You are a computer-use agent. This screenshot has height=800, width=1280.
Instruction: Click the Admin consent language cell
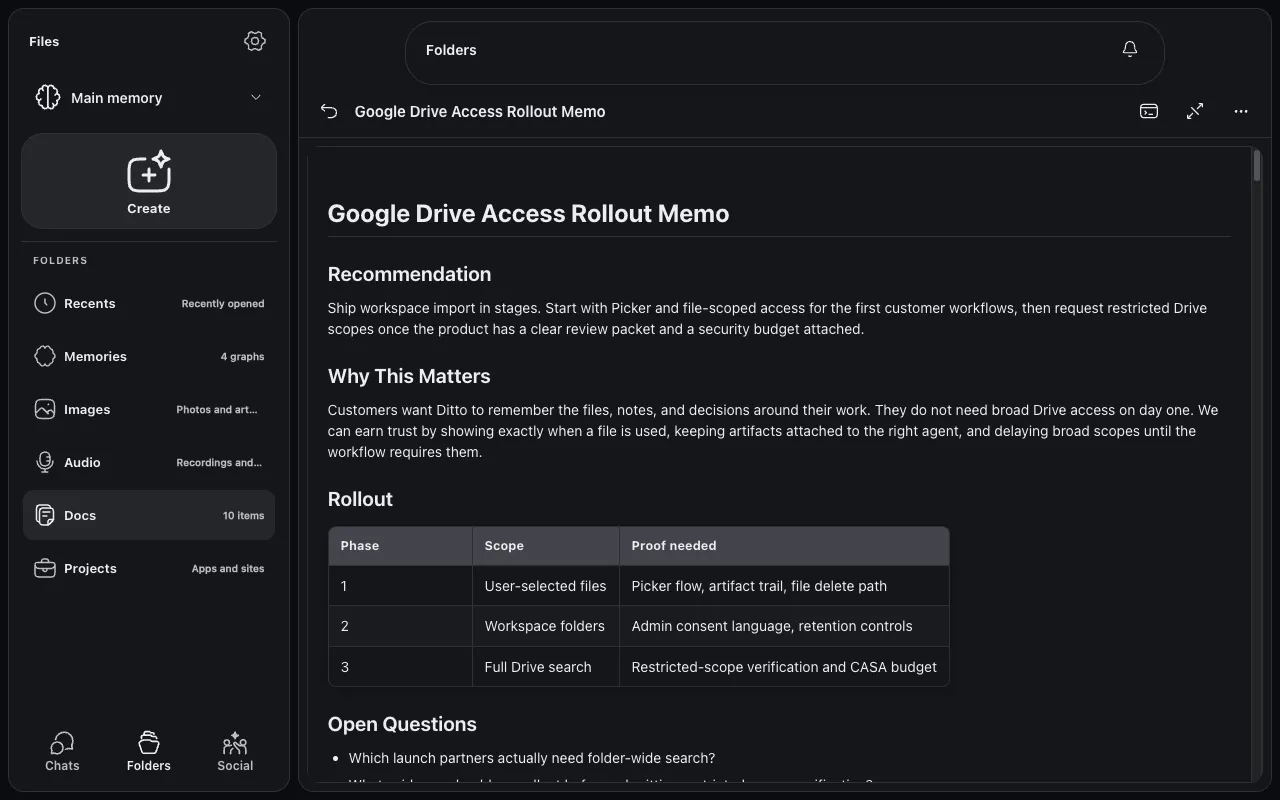[x=784, y=626]
